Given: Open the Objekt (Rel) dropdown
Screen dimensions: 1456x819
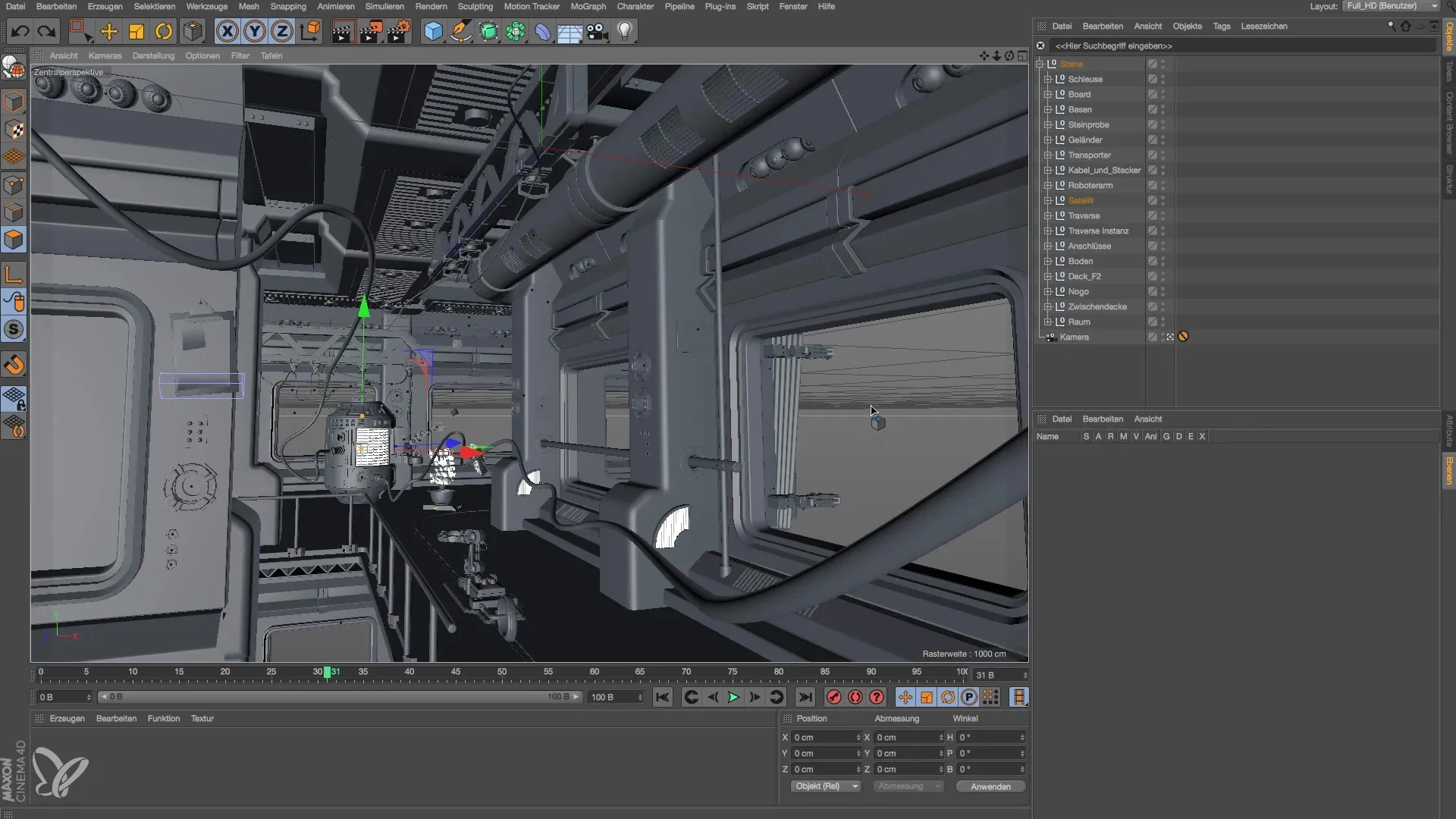Looking at the screenshot, I should (826, 786).
